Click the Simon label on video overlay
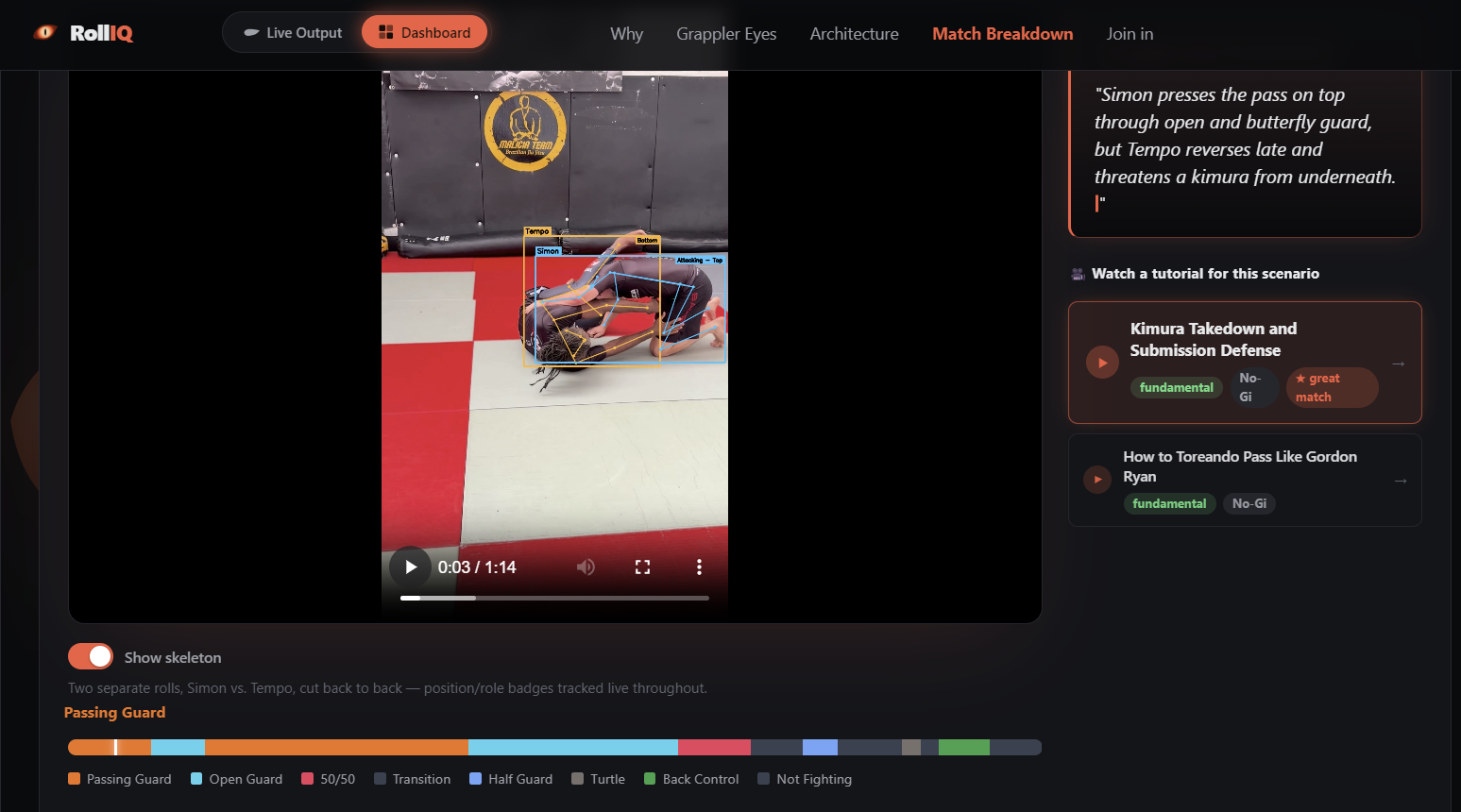This screenshot has width=1461, height=812. coord(548,251)
